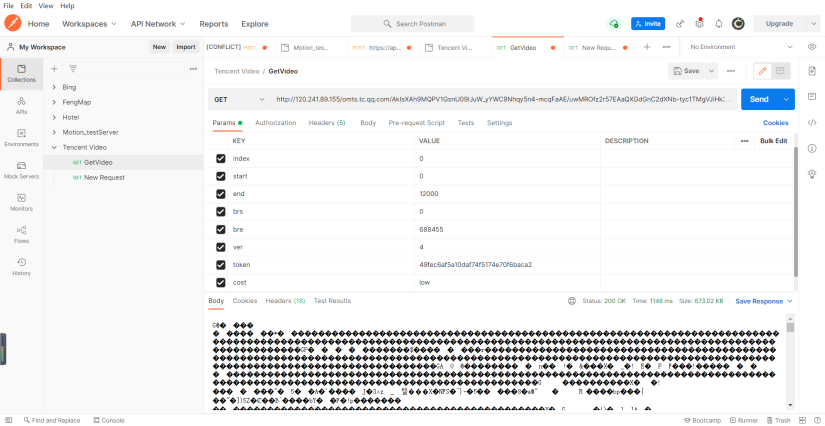This screenshot has height=426, width=825.
Task: Open the Save options dropdown arrow
Action: (x=711, y=71)
